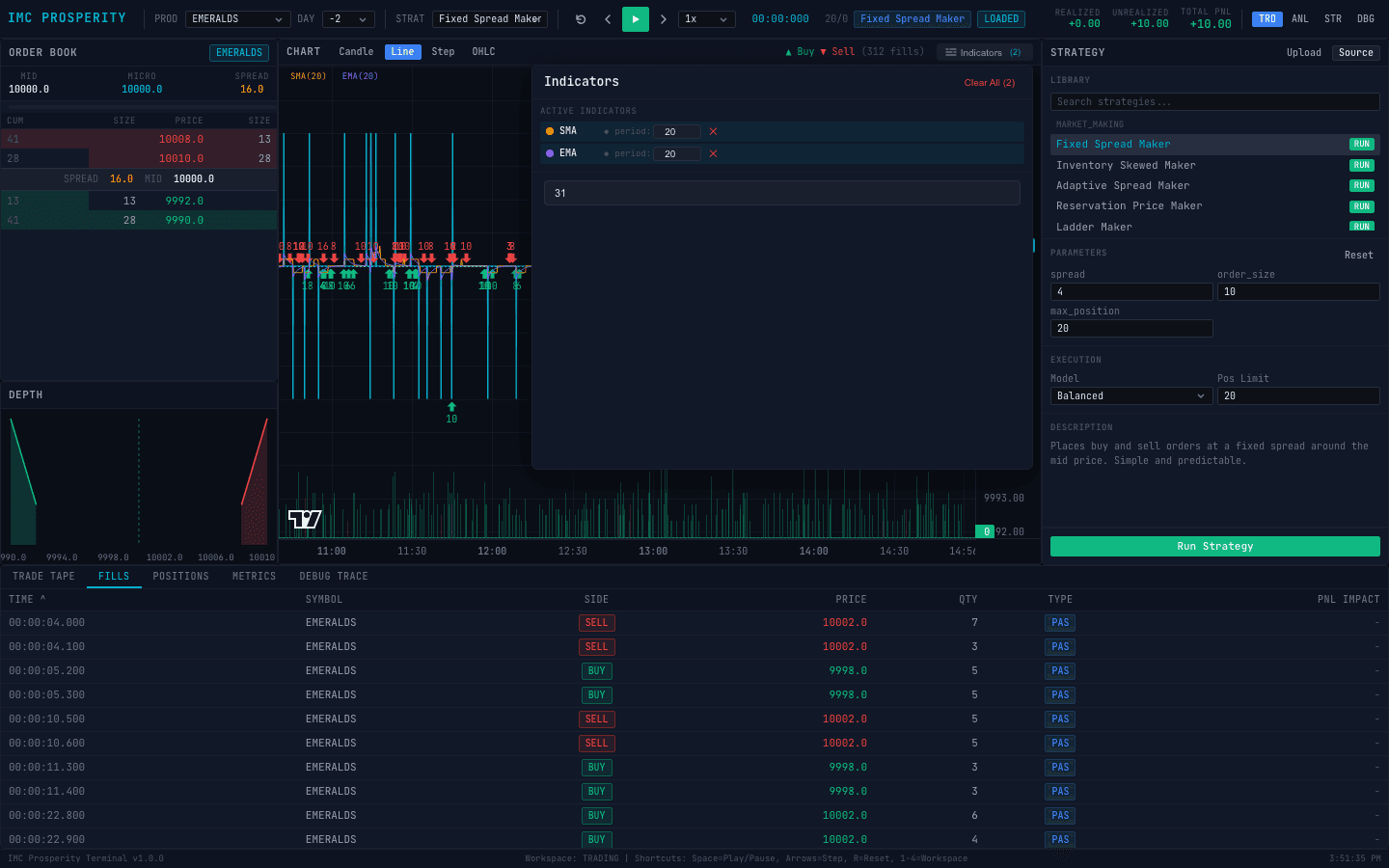Open the DAY dropdown showing -2
This screenshot has height=868, width=1389.
tap(349, 19)
